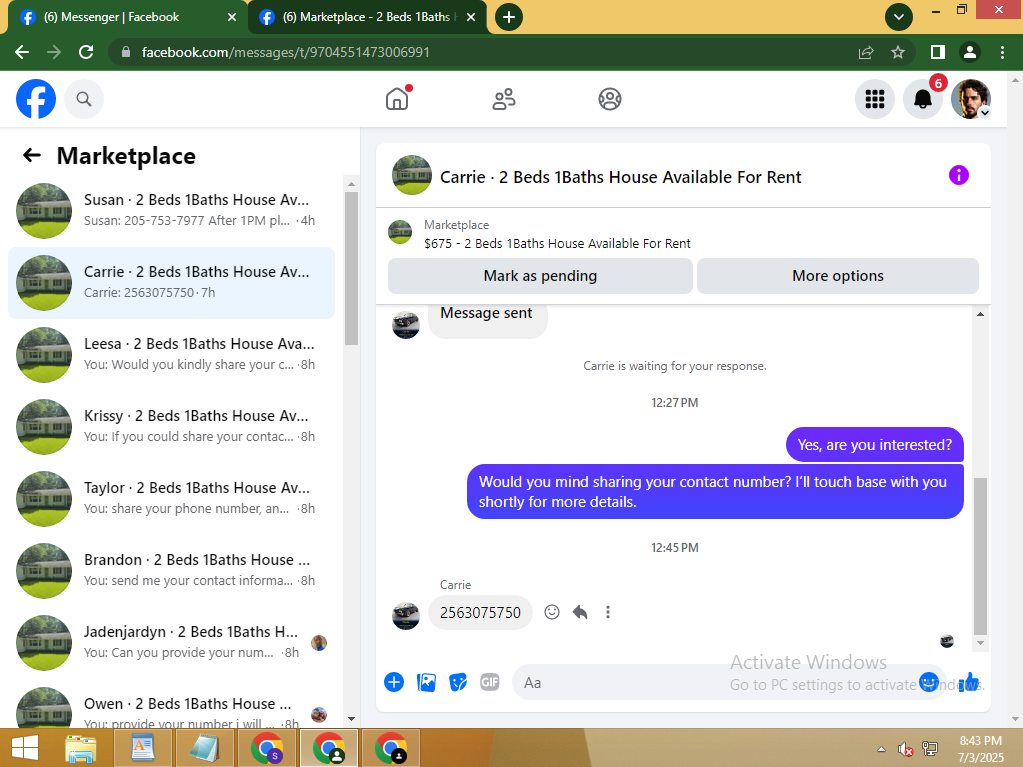Open a new browser tab
The height and width of the screenshot is (767, 1023).
tap(509, 17)
